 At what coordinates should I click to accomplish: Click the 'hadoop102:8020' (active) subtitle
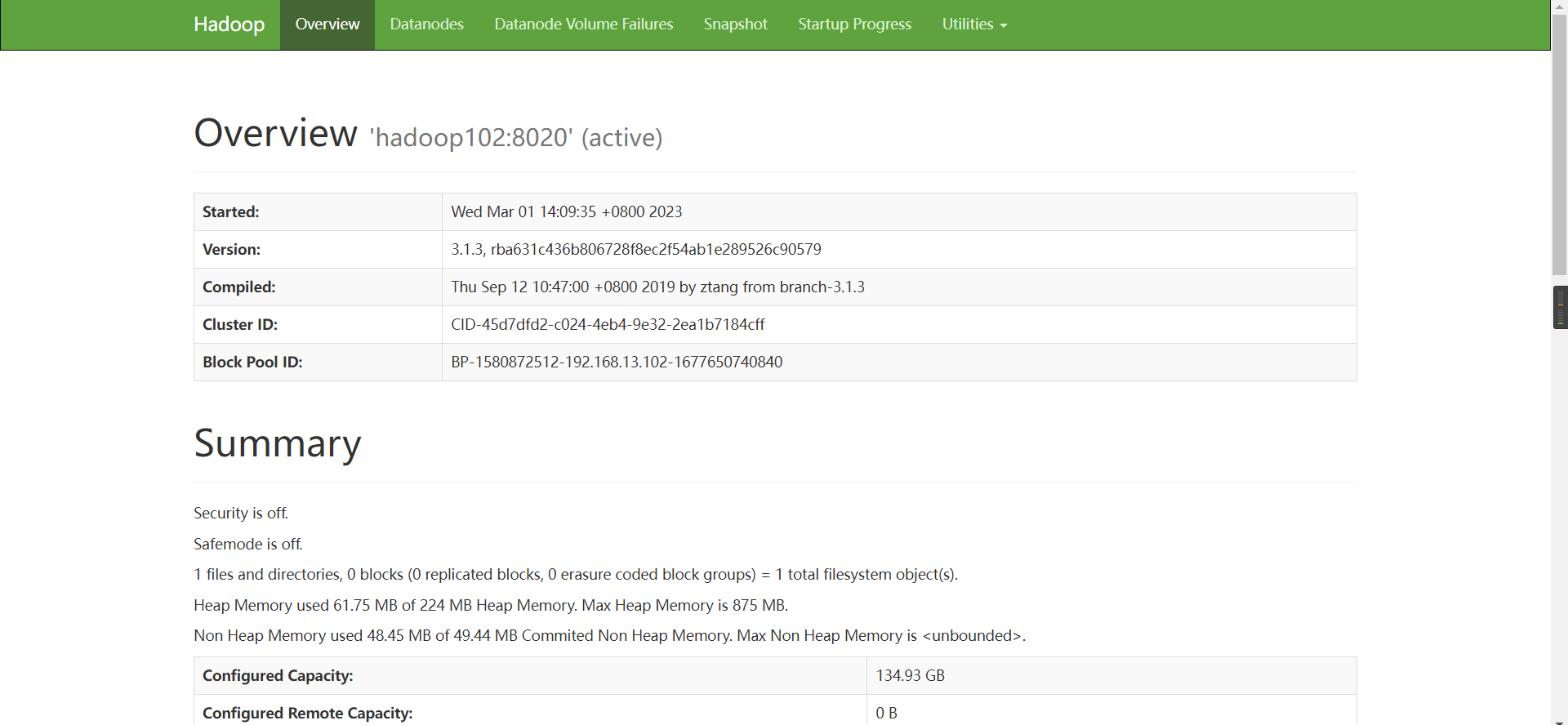pyautogui.click(x=516, y=138)
